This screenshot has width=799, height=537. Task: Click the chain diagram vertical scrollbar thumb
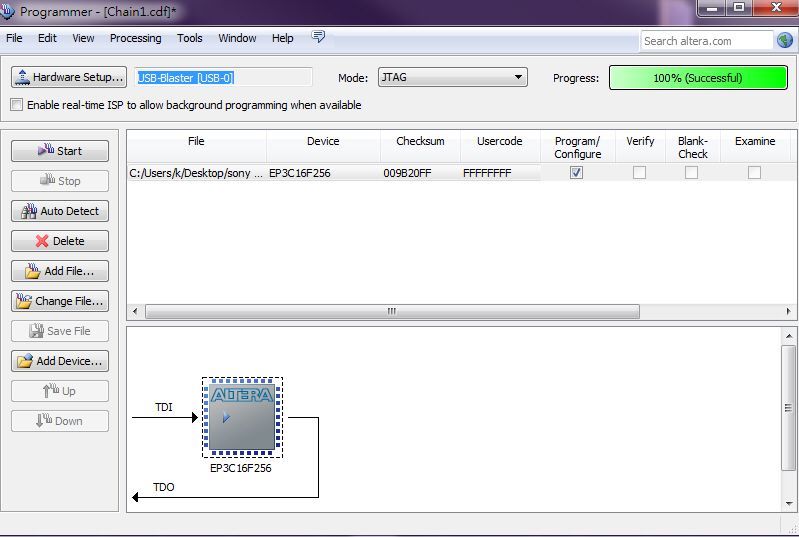[x=788, y=408]
